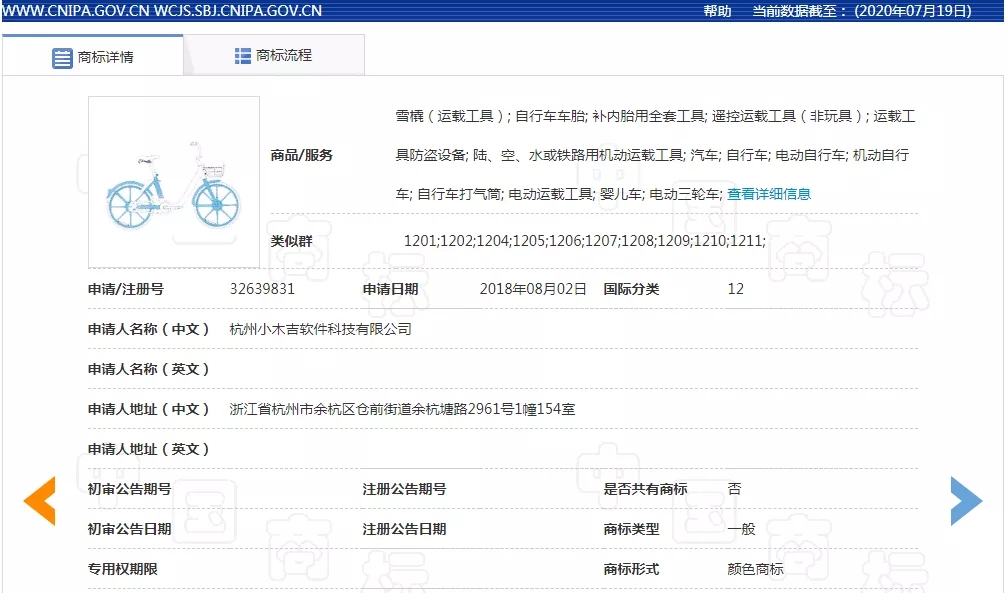Click the 商标详情 tab document icon
The width and height of the screenshot is (1007, 593).
(x=62, y=57)
